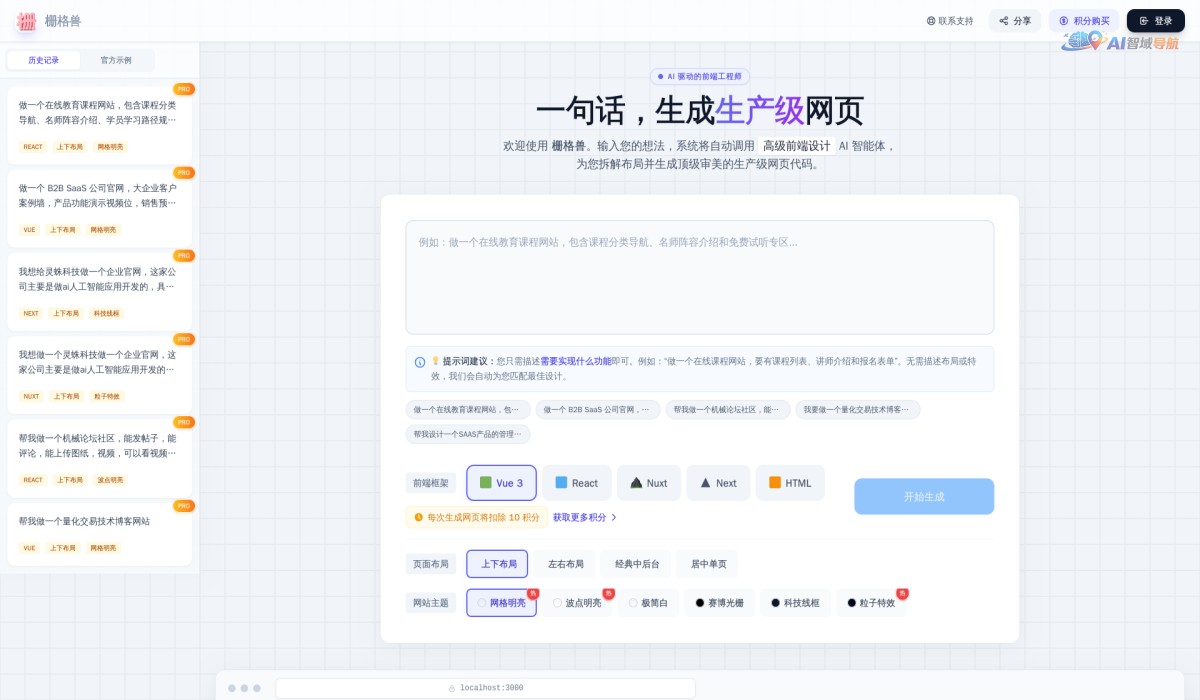Select the Nuxt framework option
The image size is (1200, 700).
(x=649, y=483)
